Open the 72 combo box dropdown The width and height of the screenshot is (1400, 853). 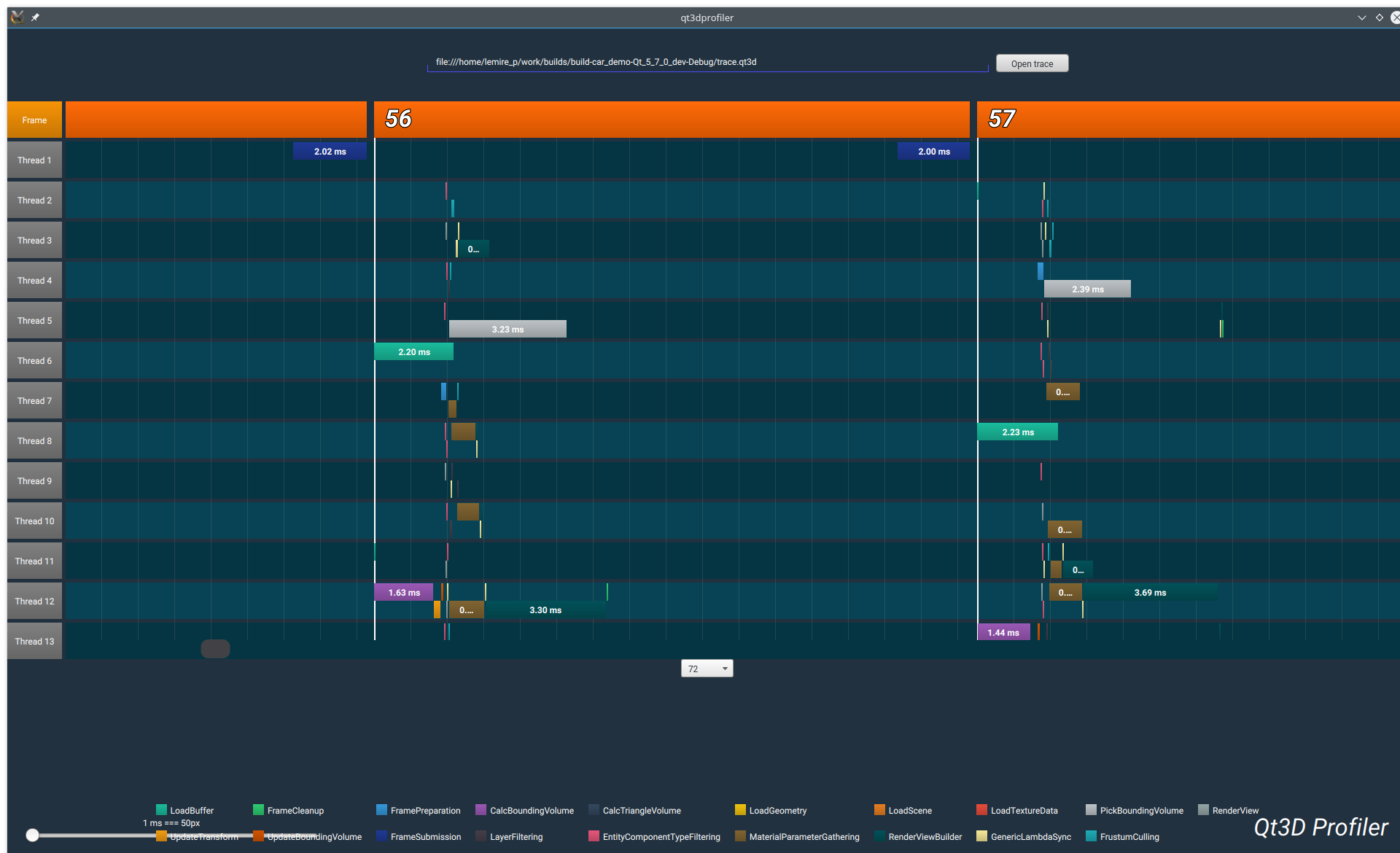pyautogui.click(x=707, y=669)
